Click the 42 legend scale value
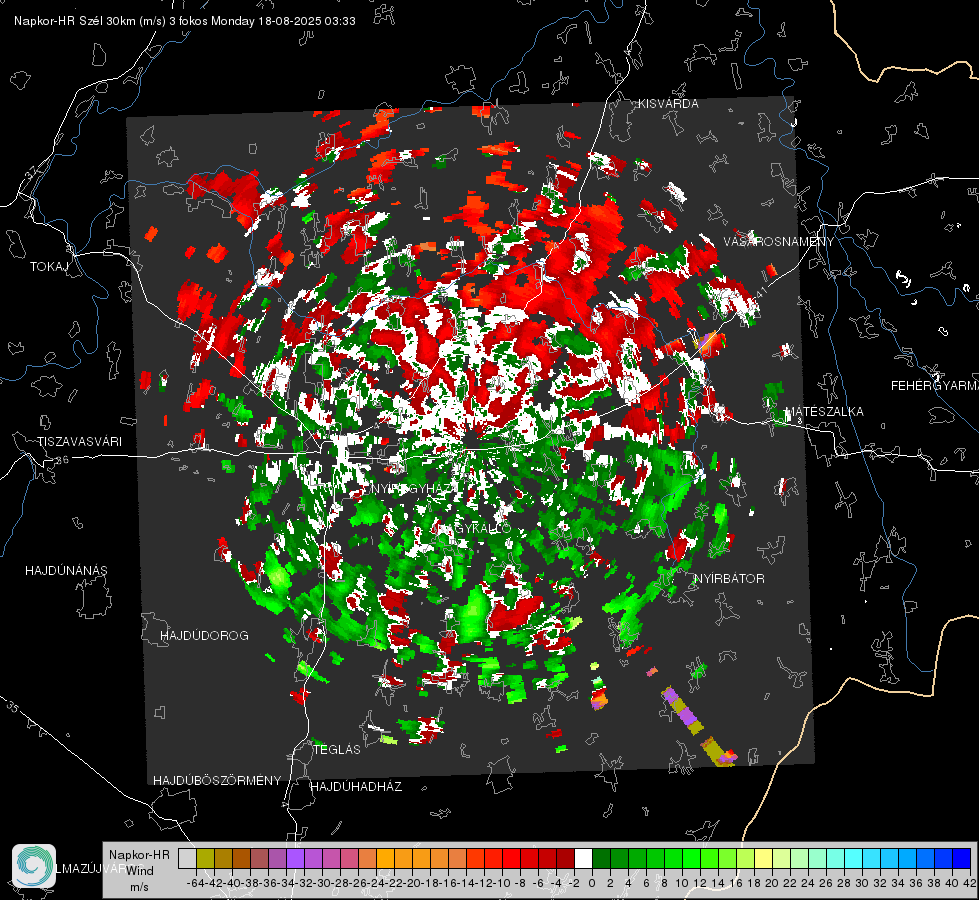This screenshot has width=979, height=900. click(969, 883)
